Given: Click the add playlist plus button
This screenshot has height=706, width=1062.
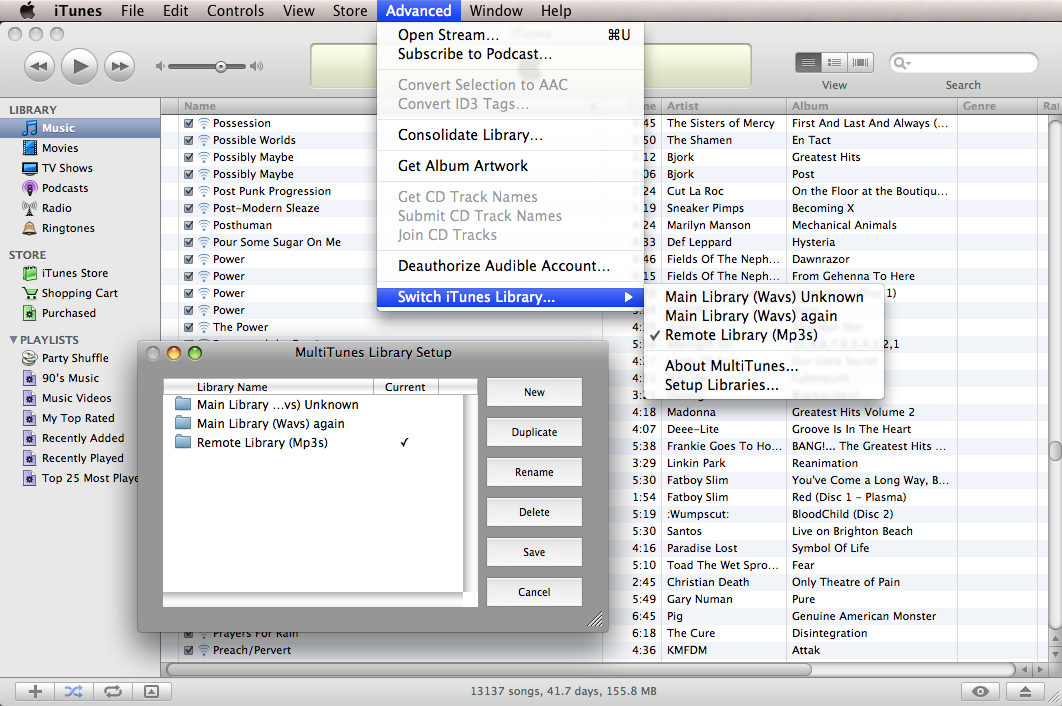Looking at the screenshot, I should [35, 691].
